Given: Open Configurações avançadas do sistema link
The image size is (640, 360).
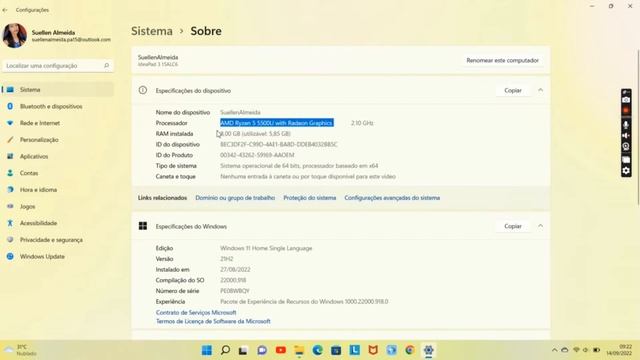Looking at the screenshot, I should [x=392, y=198].
